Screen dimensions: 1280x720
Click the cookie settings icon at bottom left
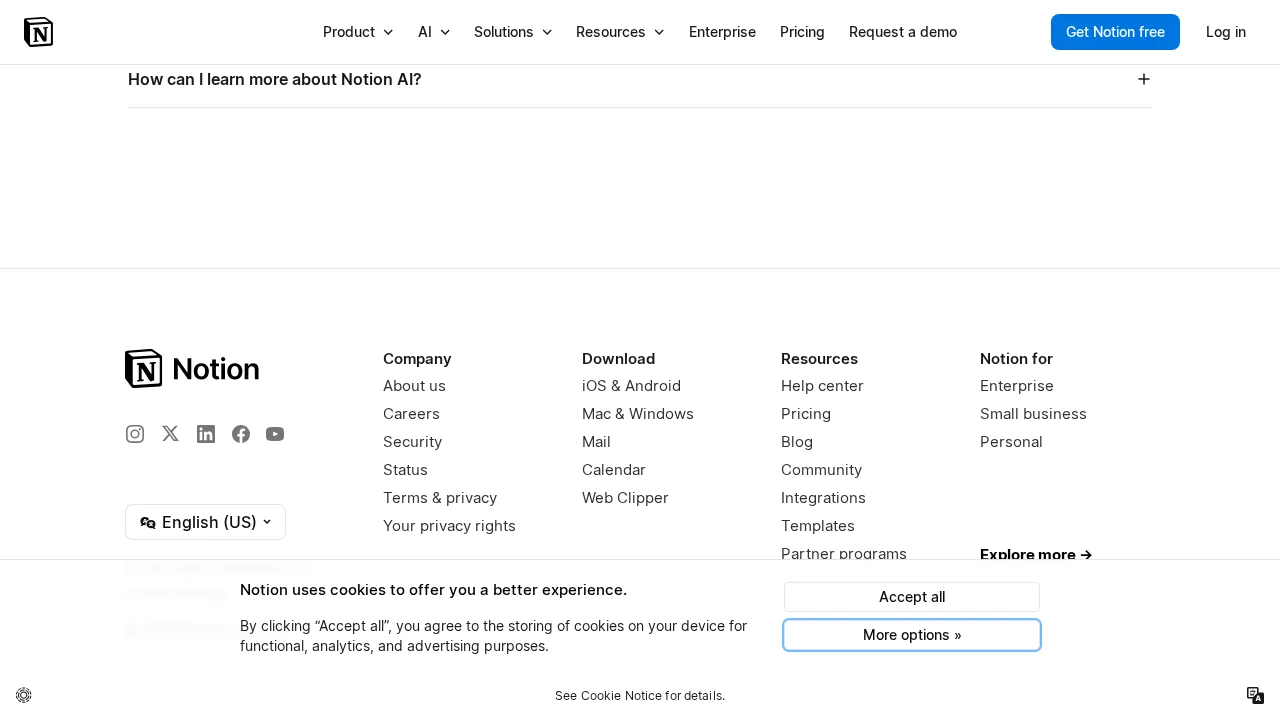[x=24, y=695]
